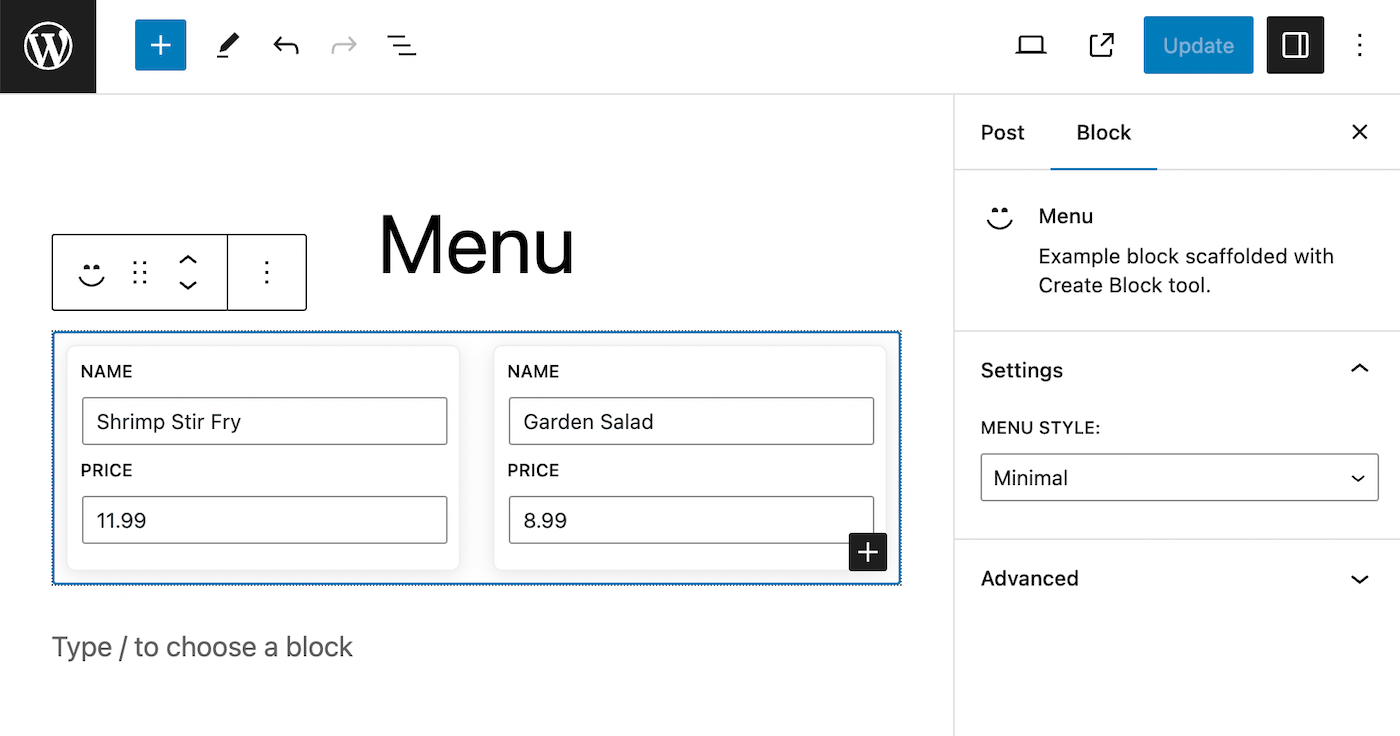Click the block drag handle icon

coord(140,273)
